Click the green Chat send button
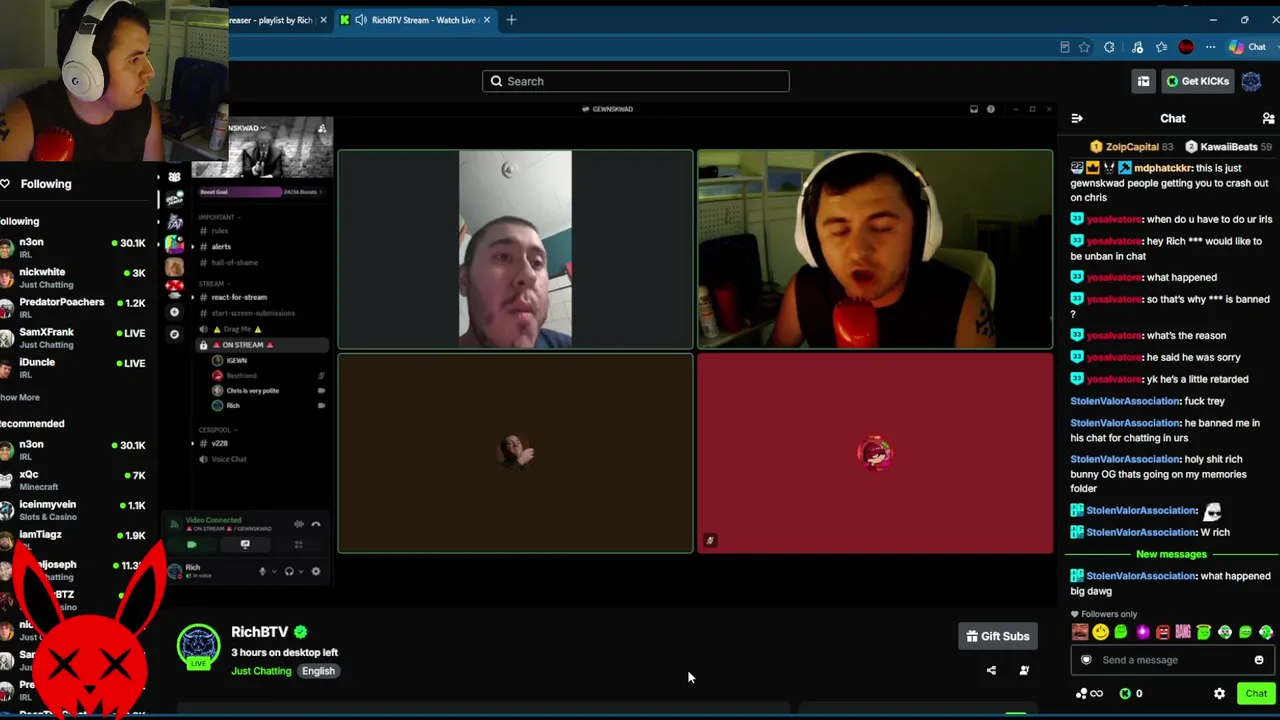 [x=1256, y=694]
